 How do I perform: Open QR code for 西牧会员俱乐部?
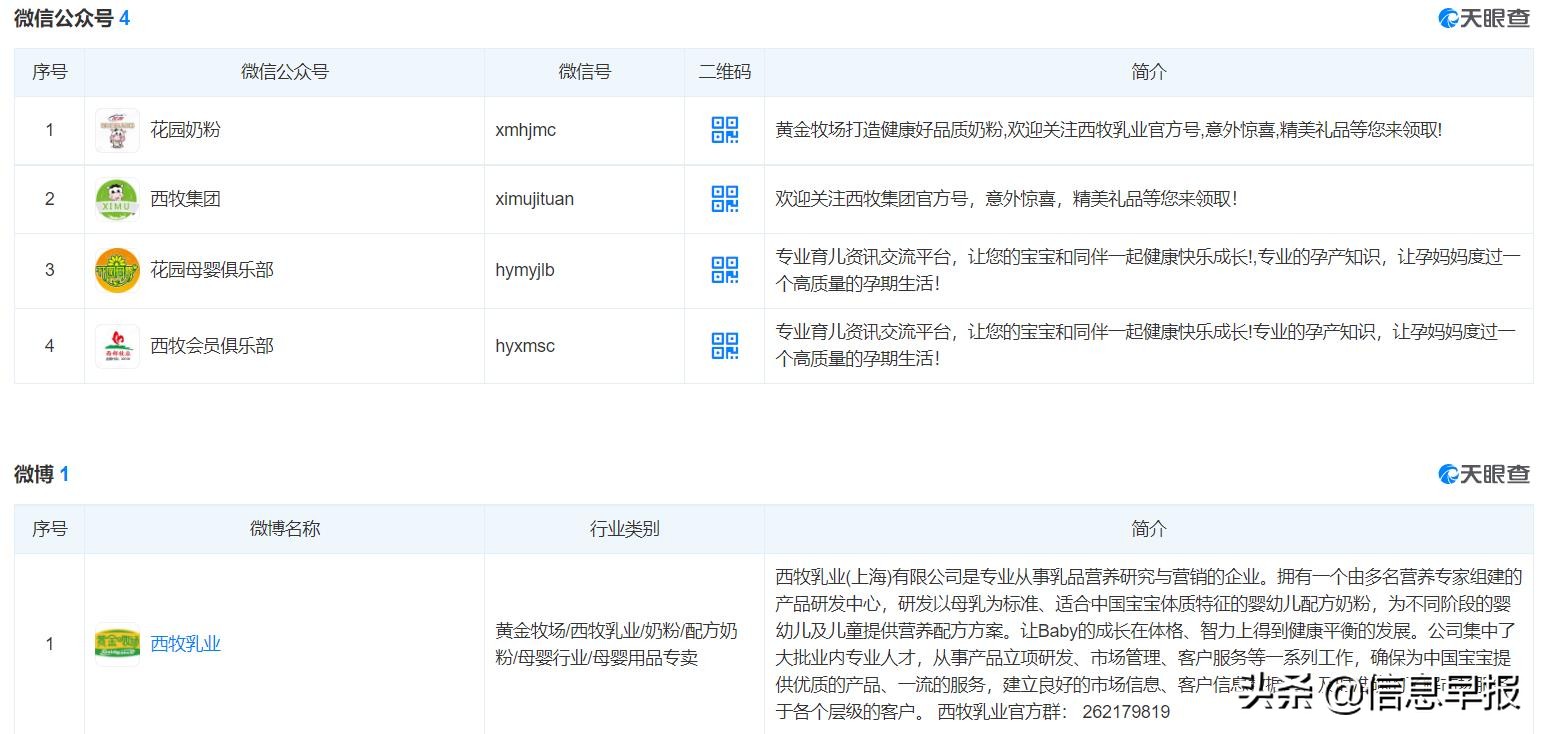(724, 346)
